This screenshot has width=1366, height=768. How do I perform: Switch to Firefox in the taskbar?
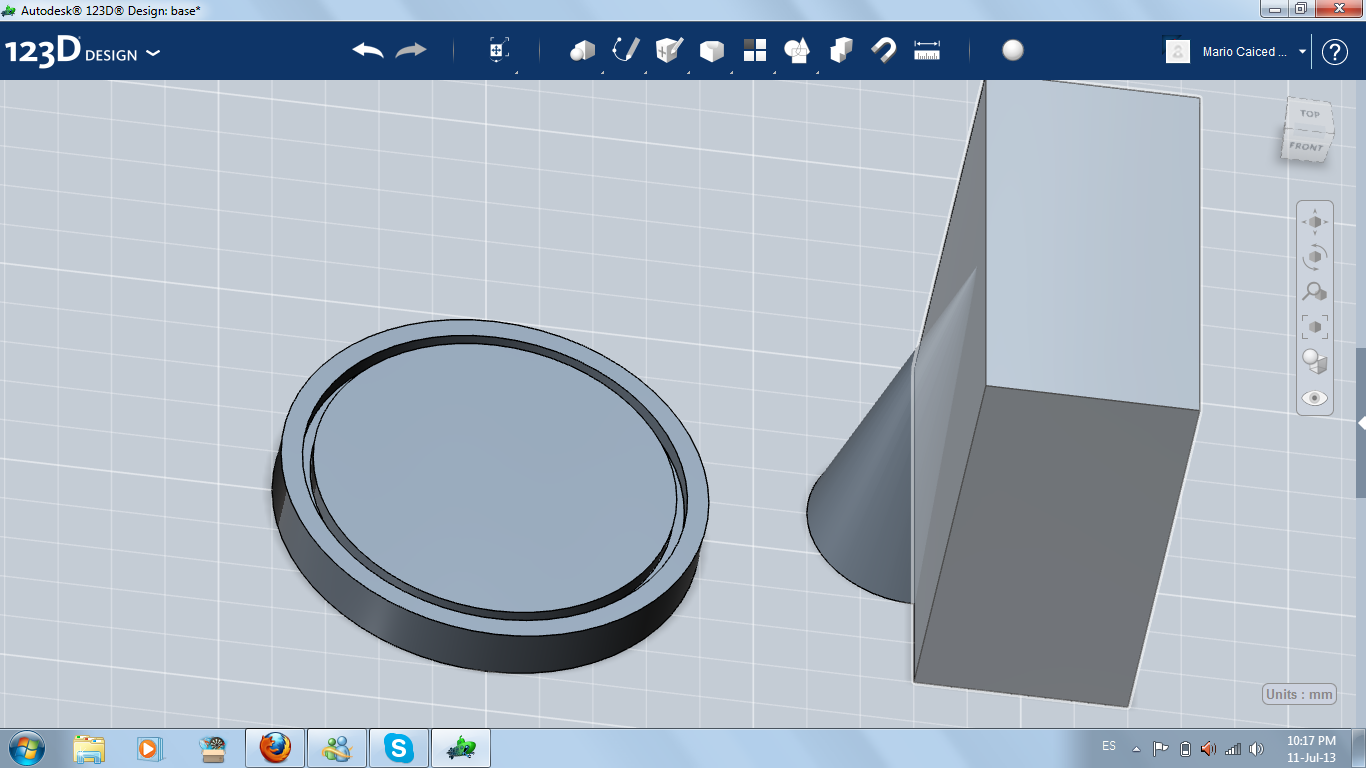pyautogui.click(x=274, y=748)
